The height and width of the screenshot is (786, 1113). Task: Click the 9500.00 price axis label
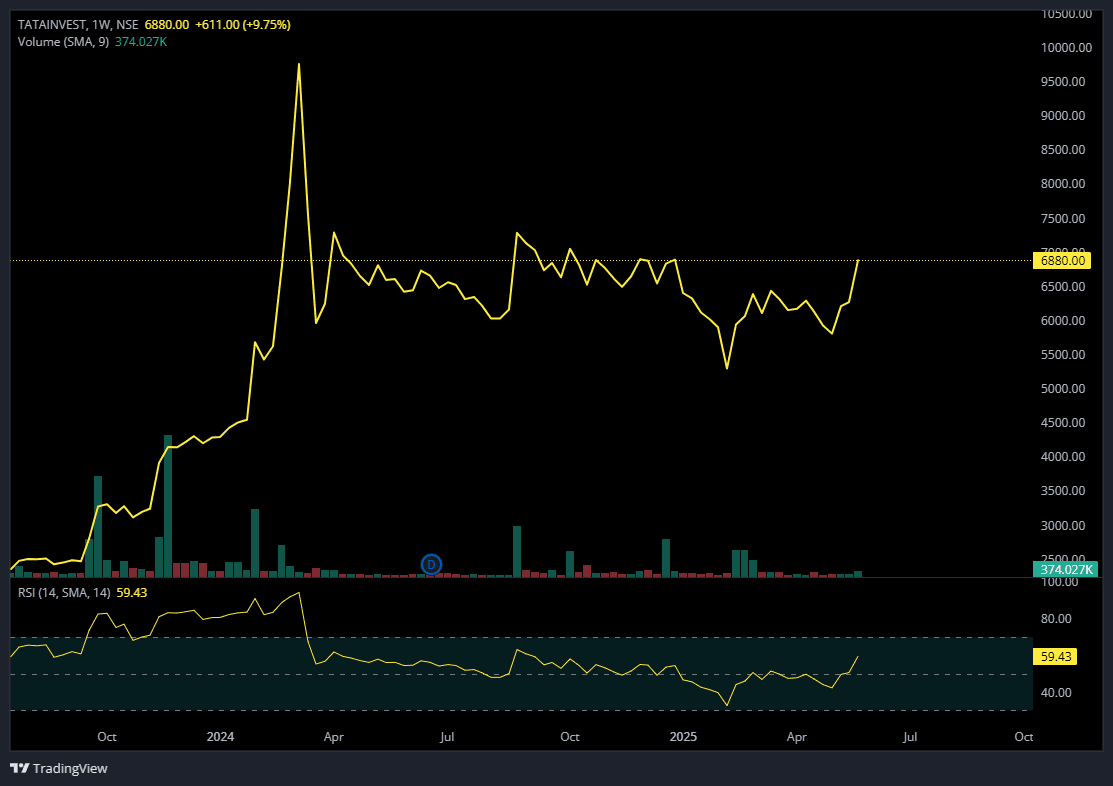click(1063, 82)
